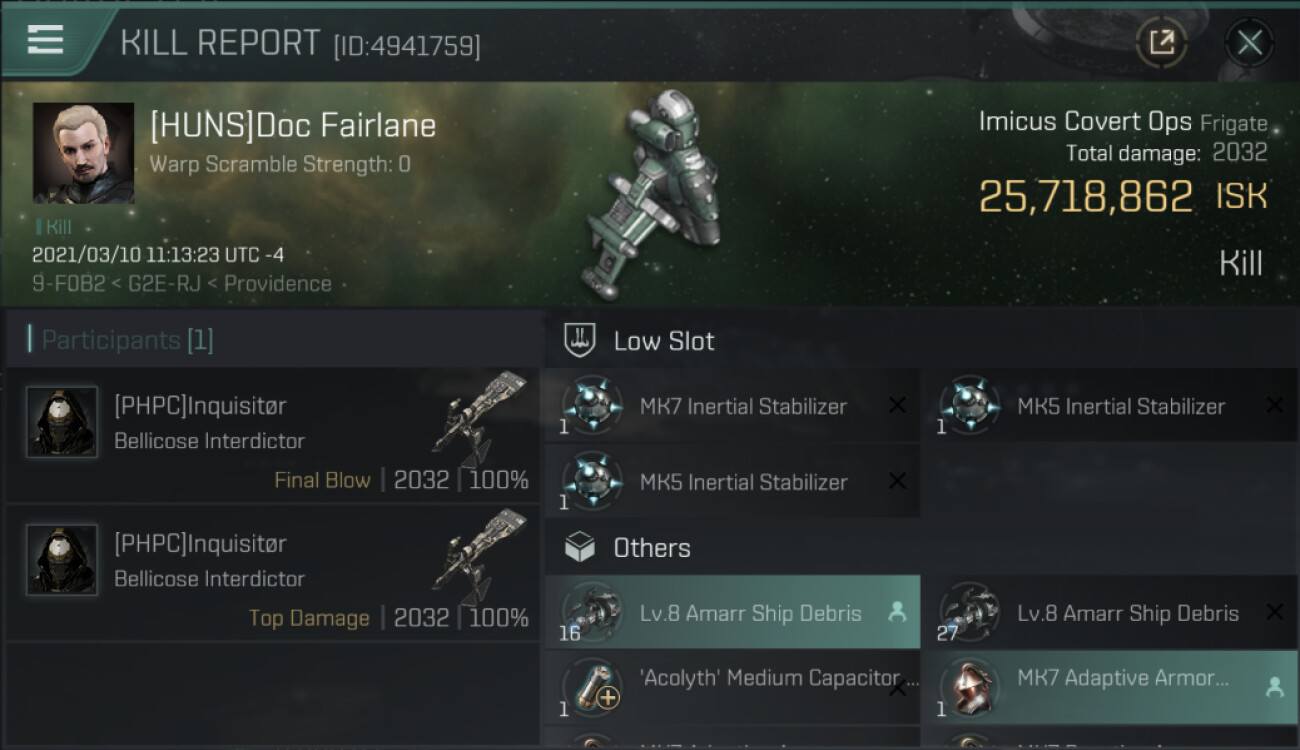Click the share kill report icon
Image resolution: width=1300 pixels, height=750 pixels.
[x=1161, y=42]
